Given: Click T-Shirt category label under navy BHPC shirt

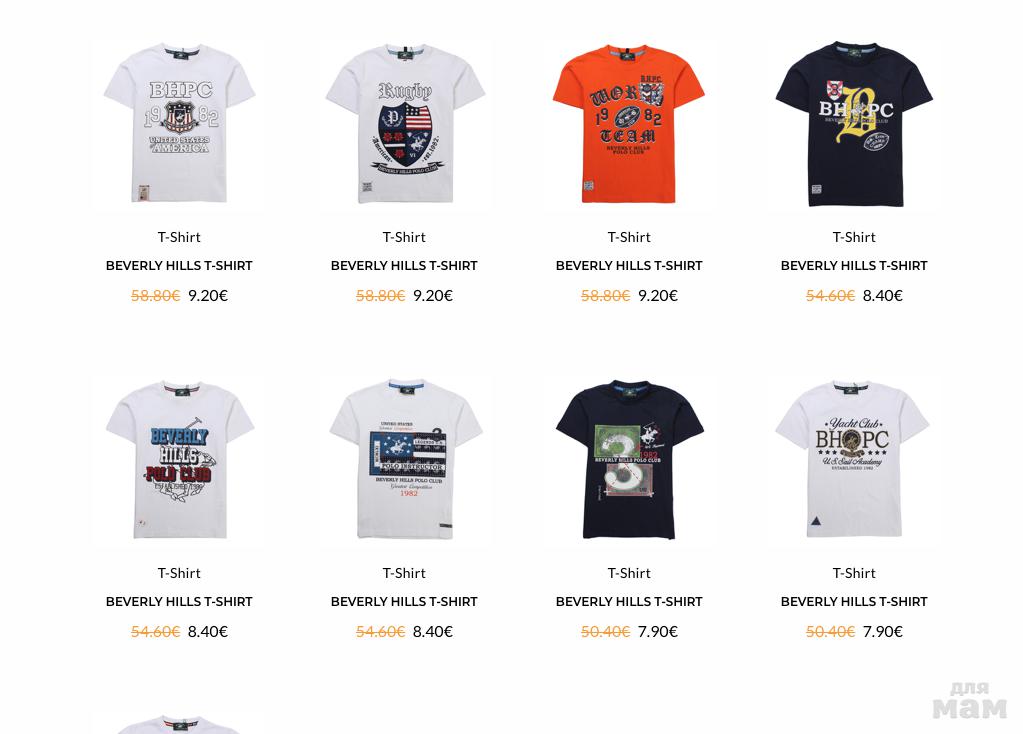Looking at the screenshot, I should point(854,237).
